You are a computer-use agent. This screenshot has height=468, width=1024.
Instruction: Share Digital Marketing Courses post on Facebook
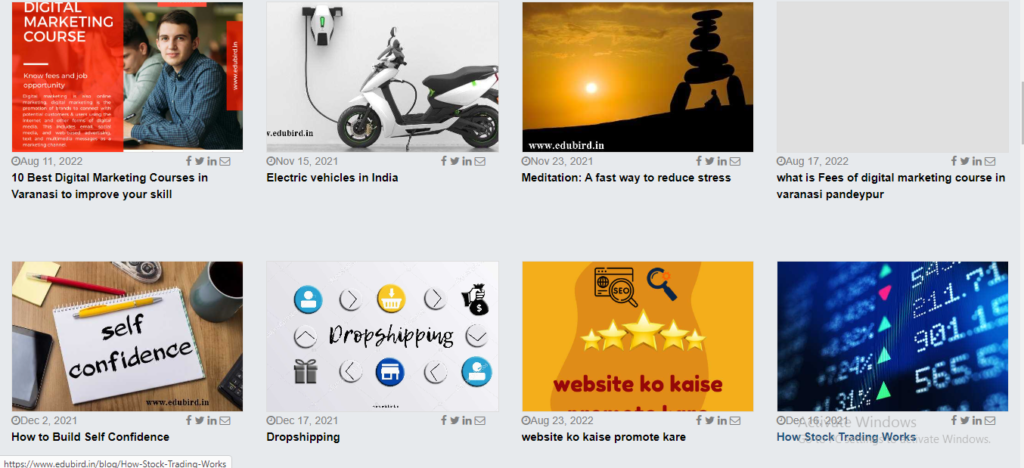click(189, 161)
